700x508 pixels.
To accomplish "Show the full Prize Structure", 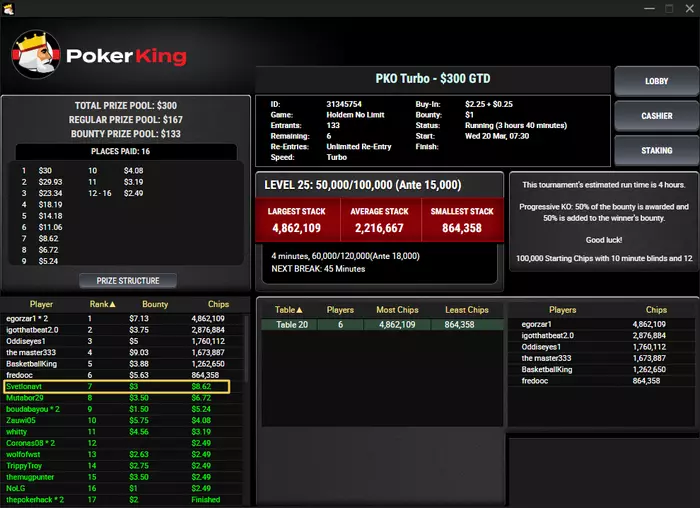I will click(128, 281).
